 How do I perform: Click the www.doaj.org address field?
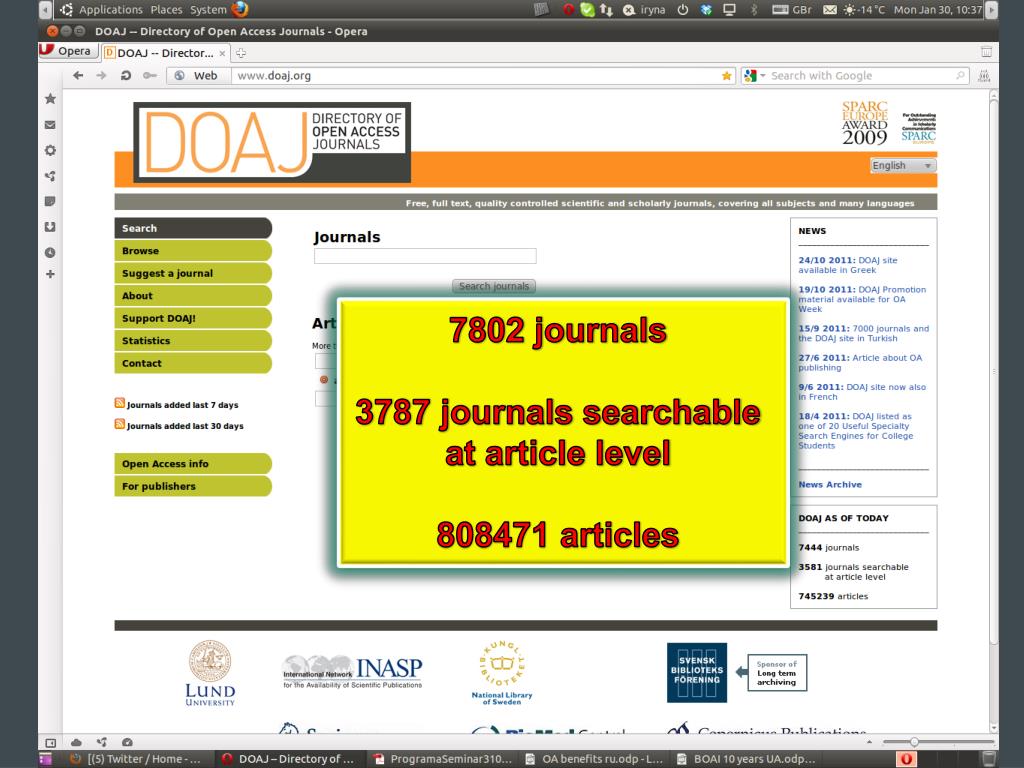(477, 76)
